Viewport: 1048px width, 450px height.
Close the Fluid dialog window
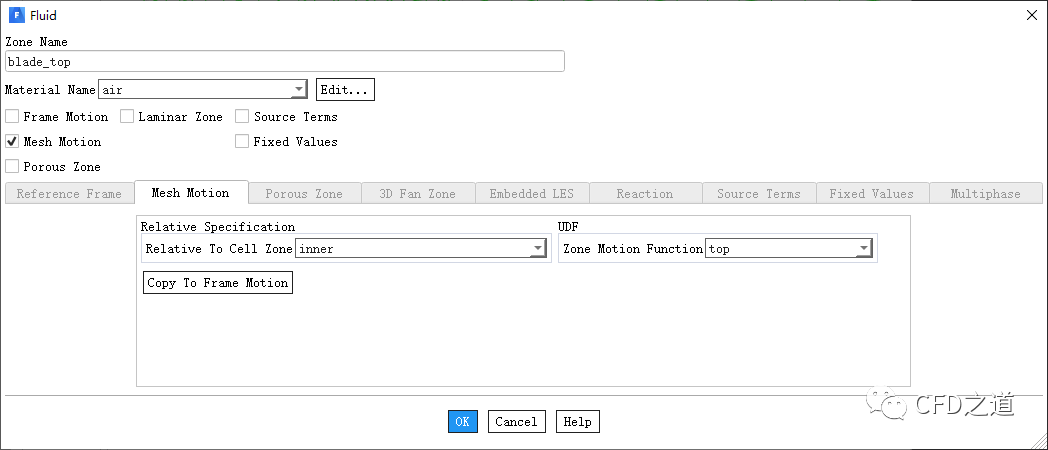click(1032, 14)
